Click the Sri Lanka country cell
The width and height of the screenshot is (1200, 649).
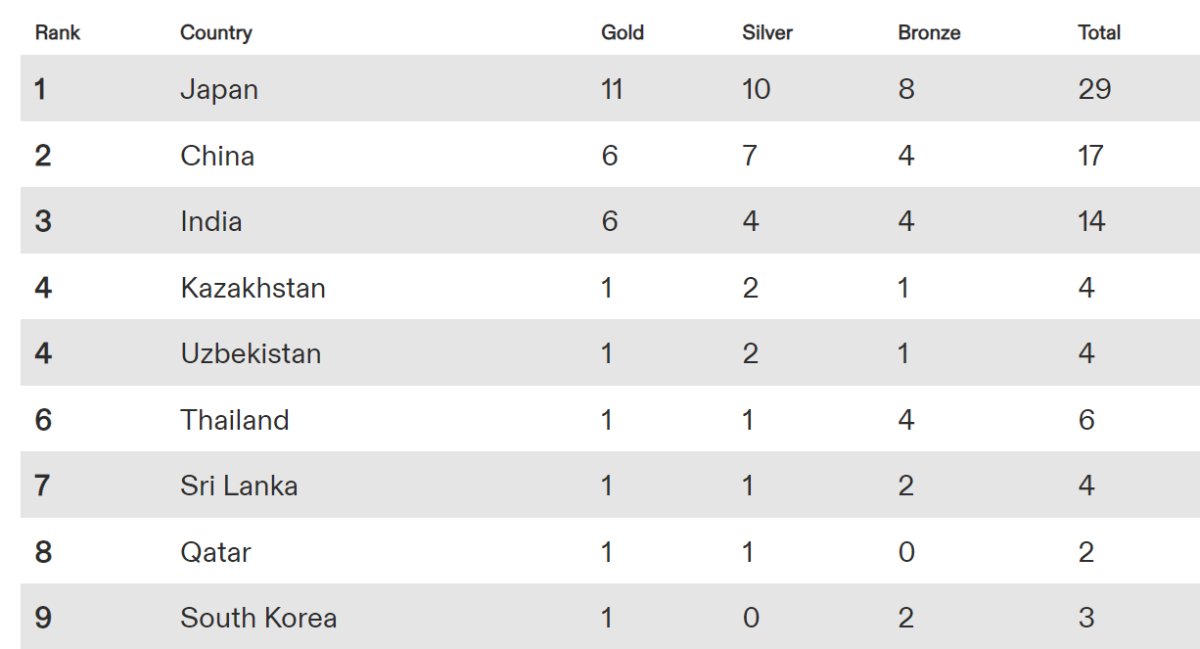(239, 485)
